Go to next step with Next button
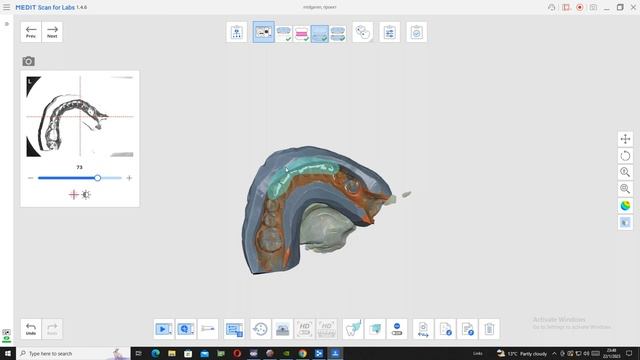This screenshot has height=360, width=640. pyautogui.click(x=52, y=32)
